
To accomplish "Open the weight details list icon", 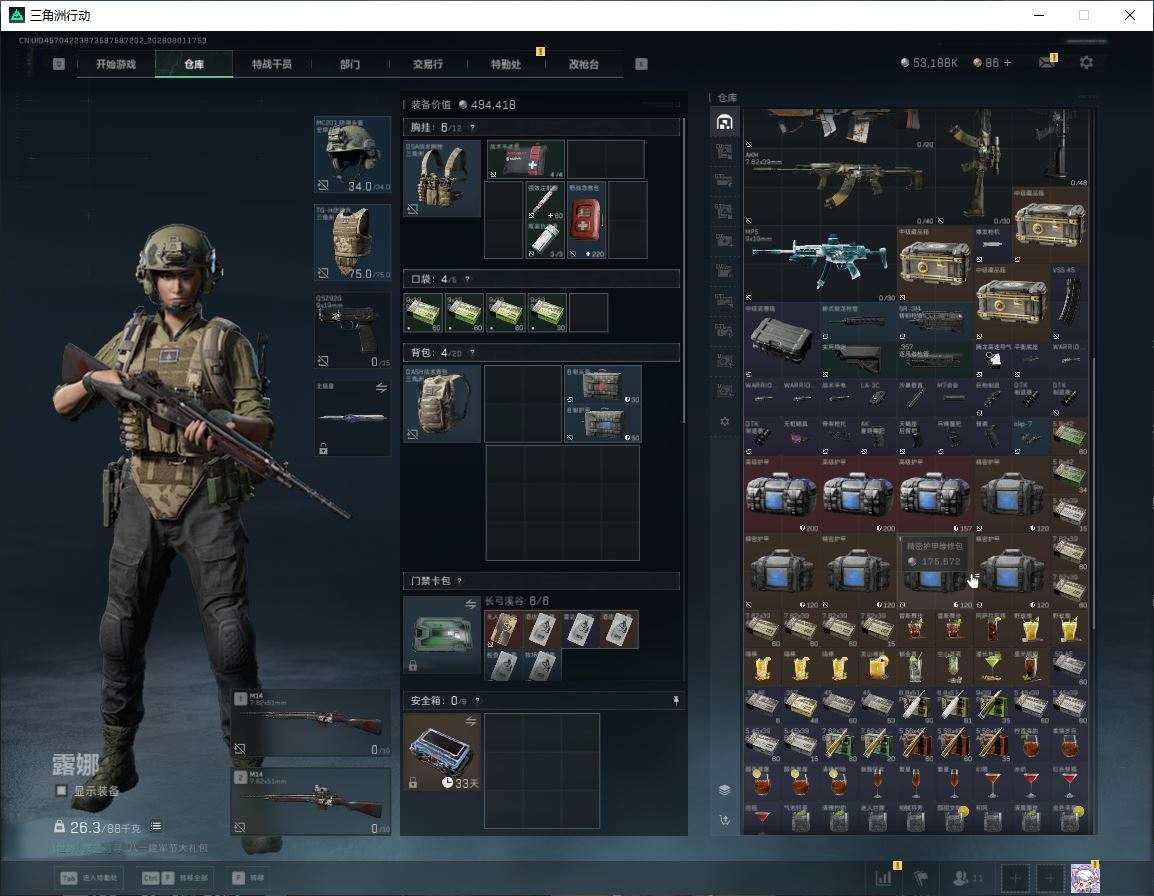I will coord(155,826).
